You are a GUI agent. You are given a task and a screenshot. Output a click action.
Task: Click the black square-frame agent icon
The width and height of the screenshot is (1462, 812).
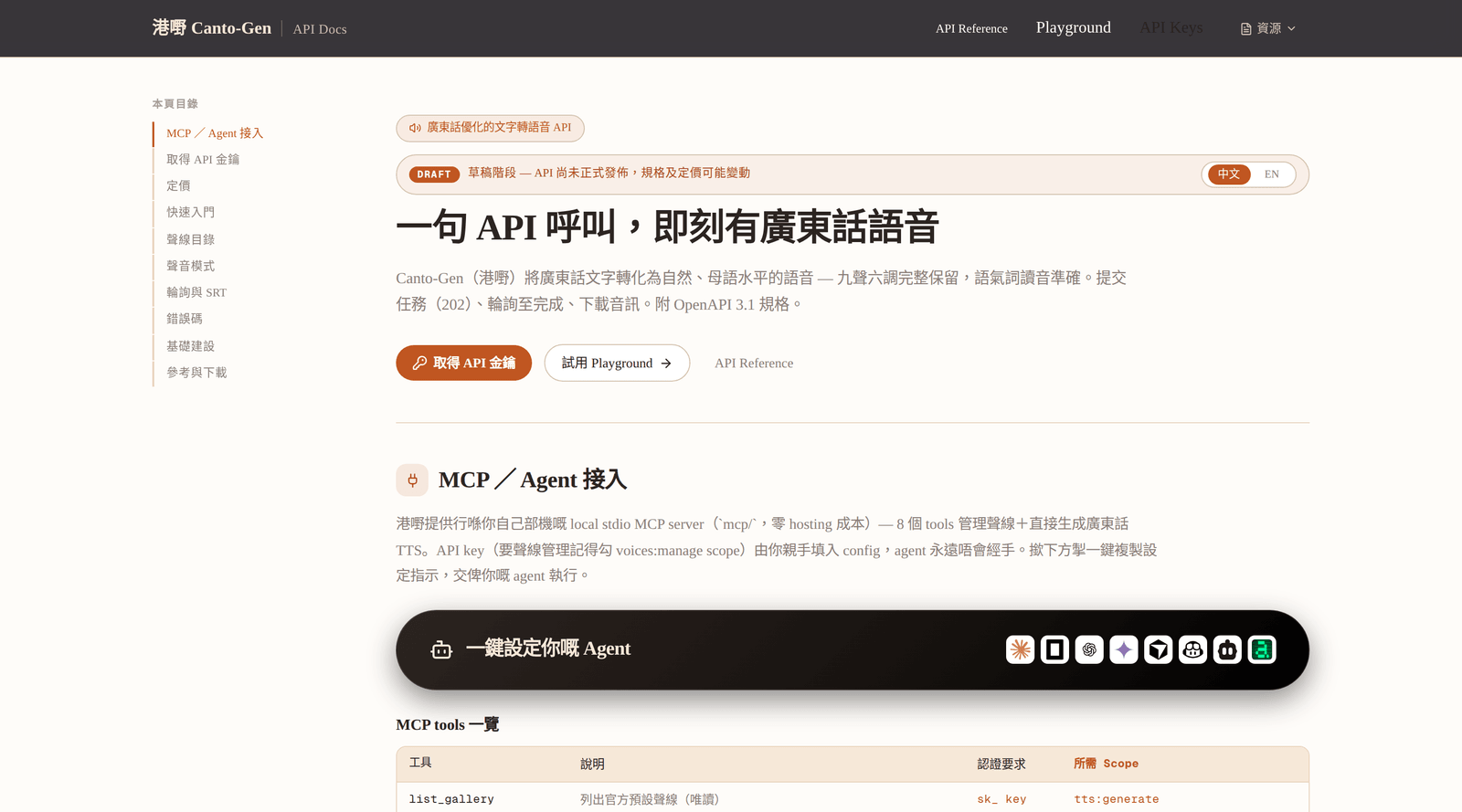click(1054, 649)
